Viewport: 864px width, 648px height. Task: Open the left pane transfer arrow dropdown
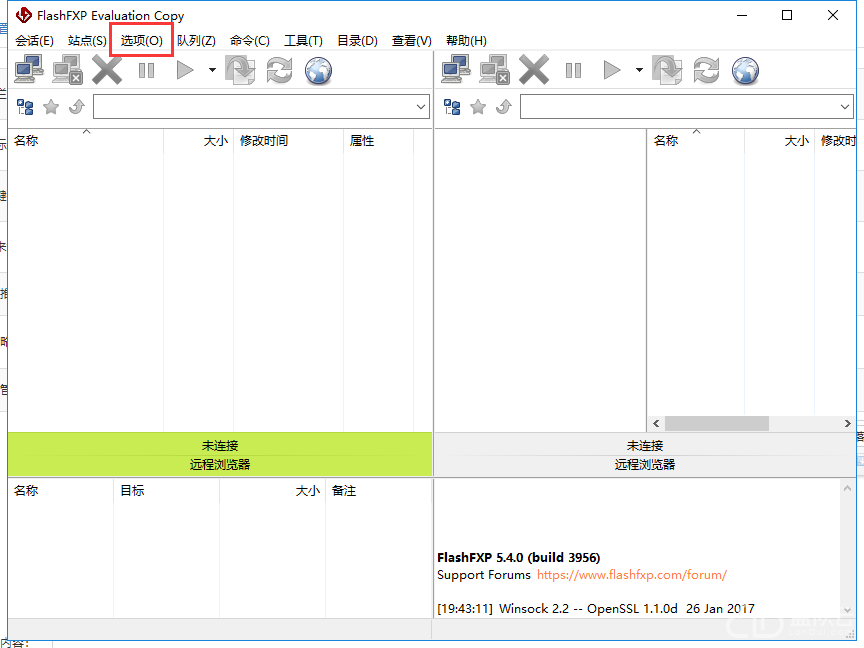[x=212, y=70]
